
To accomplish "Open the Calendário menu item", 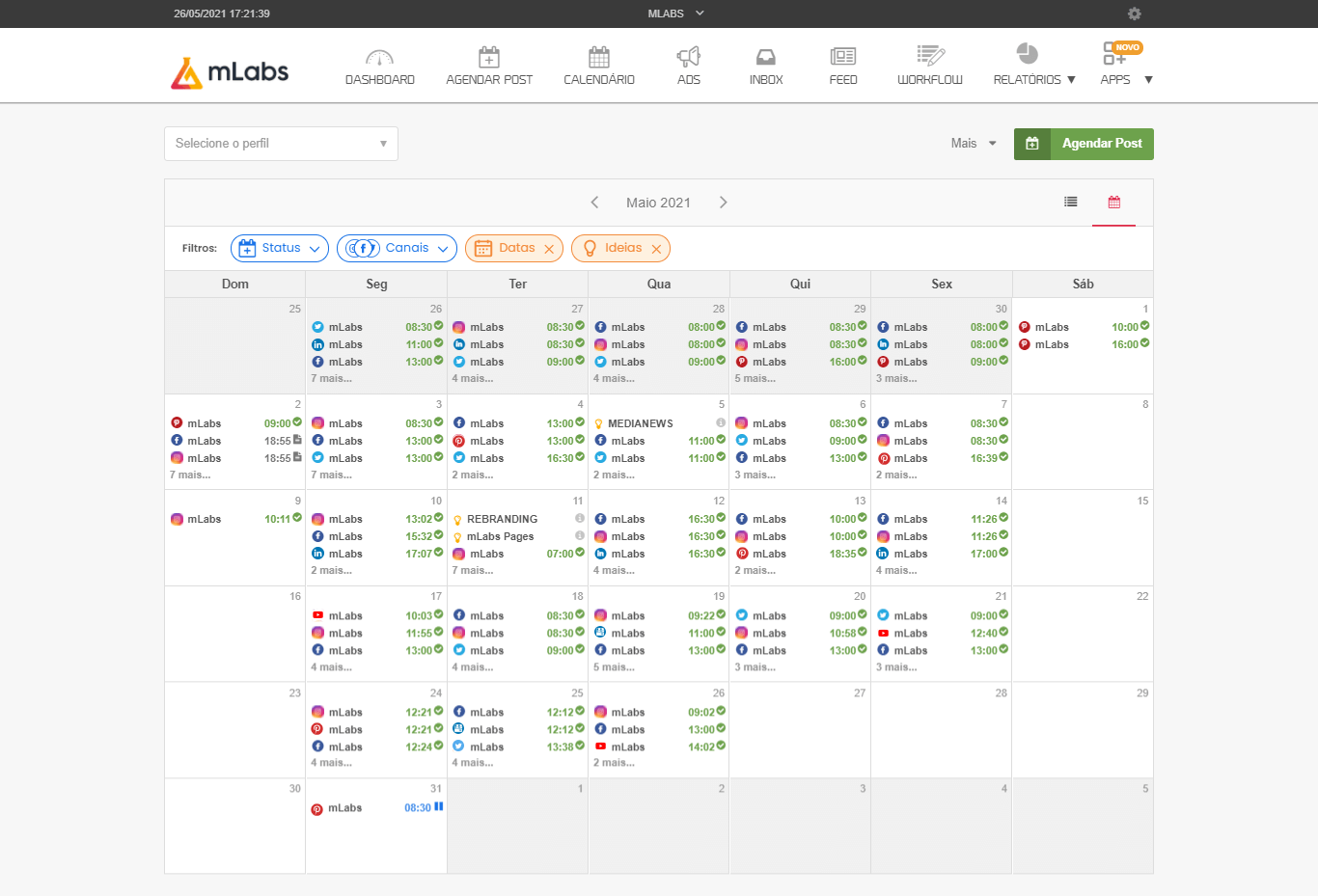I will click(x=599, y=66).
